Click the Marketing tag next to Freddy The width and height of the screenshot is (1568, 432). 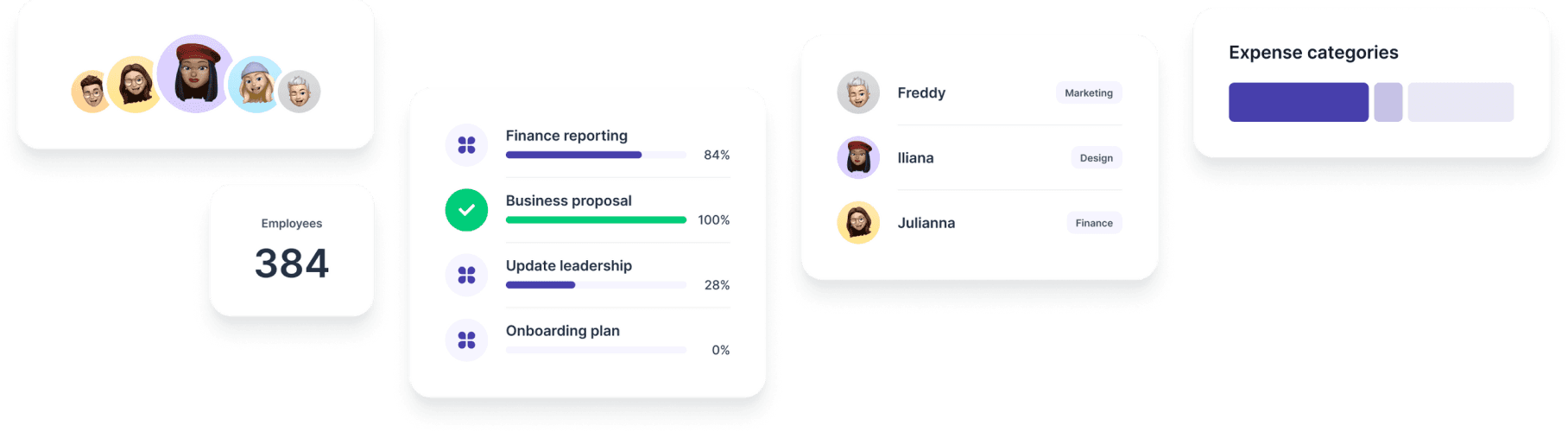click(x=1089, y=93)
